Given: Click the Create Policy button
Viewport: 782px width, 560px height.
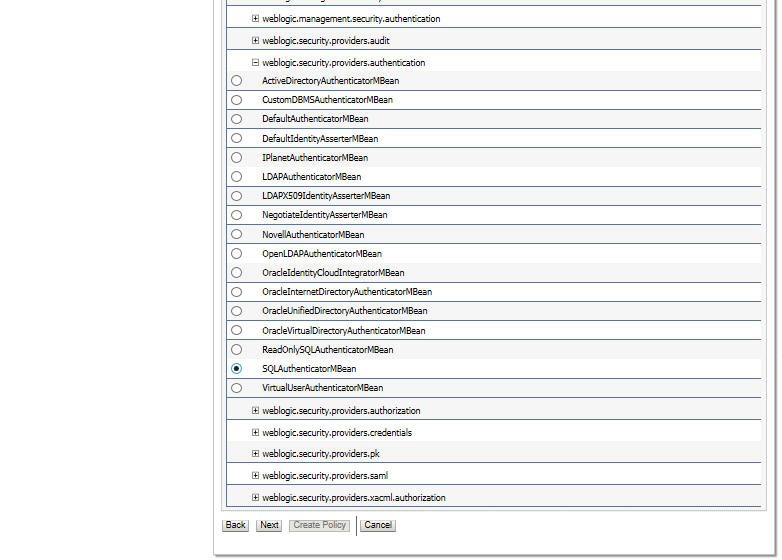Looking at the screenshot, I should pos(320,525).
